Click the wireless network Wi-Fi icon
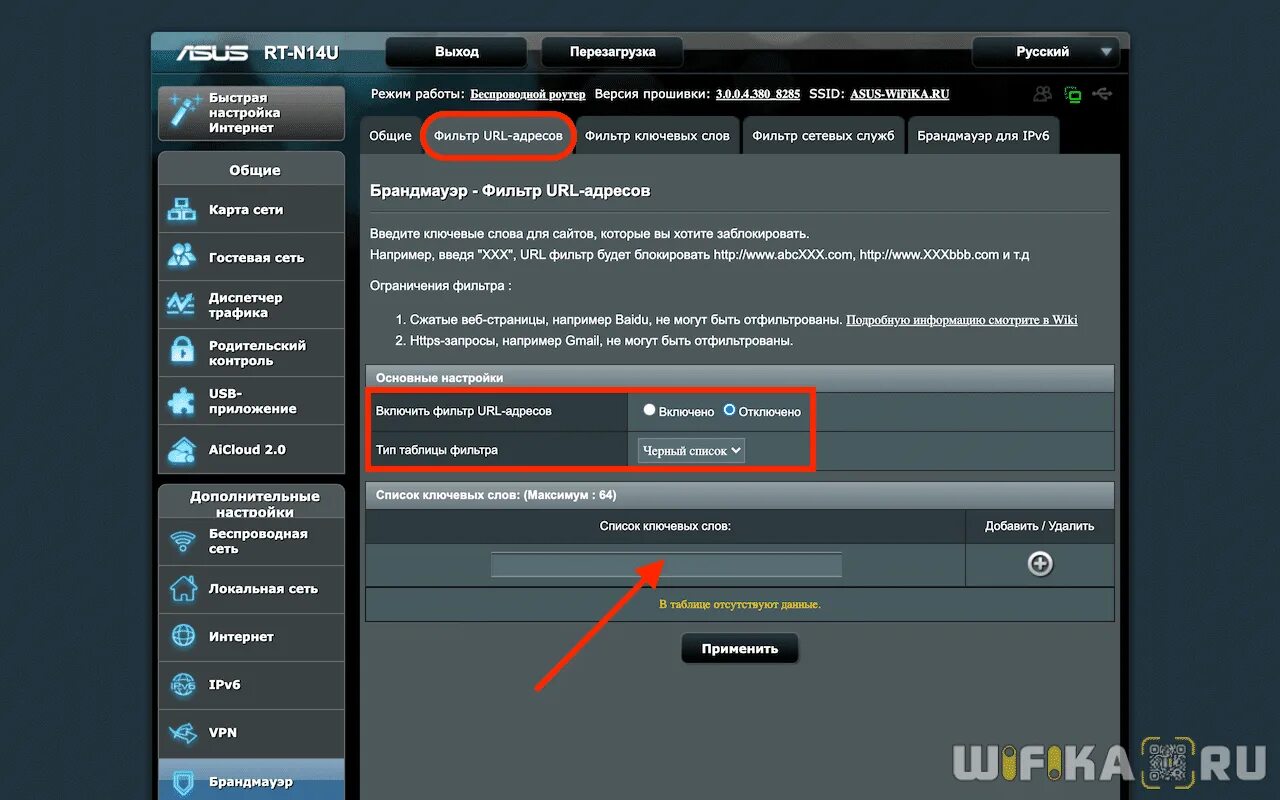The height and width of the screenshot is (800, 1280). coord(183,542)
